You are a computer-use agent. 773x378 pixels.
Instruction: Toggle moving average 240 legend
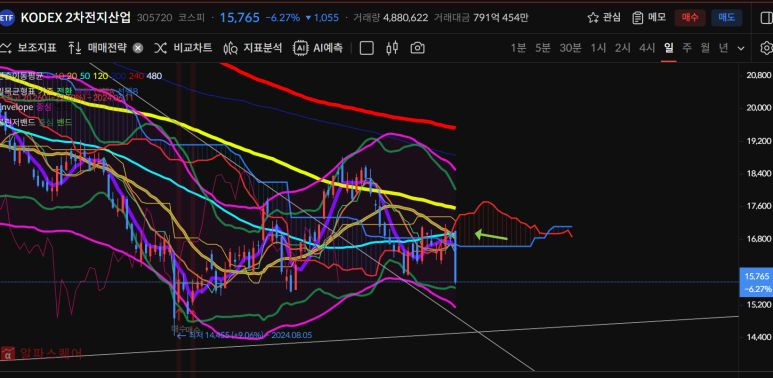136,76
